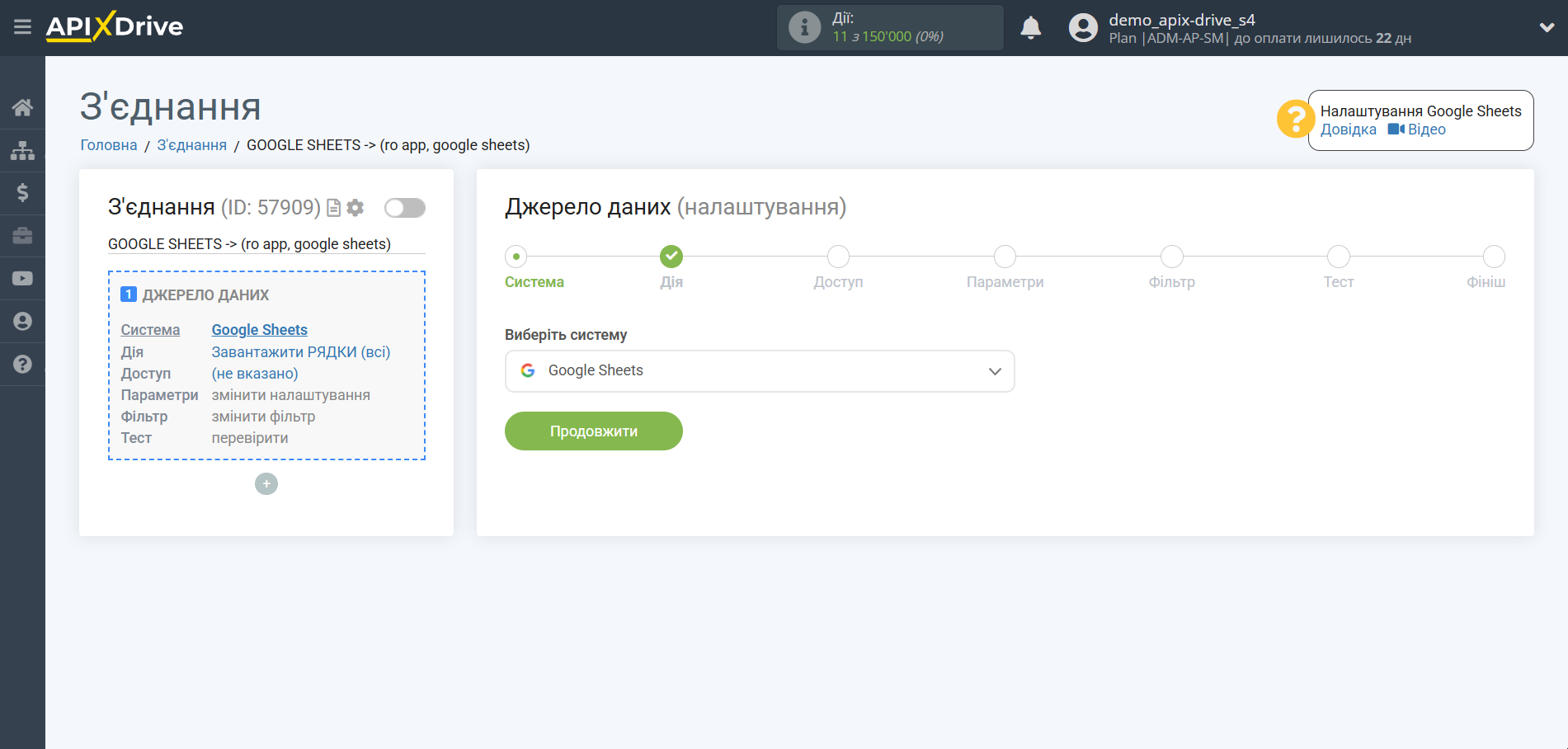The image size is (1568, 749).
Task: Click the document icon beside connection ID
Action: click(332, 208)
